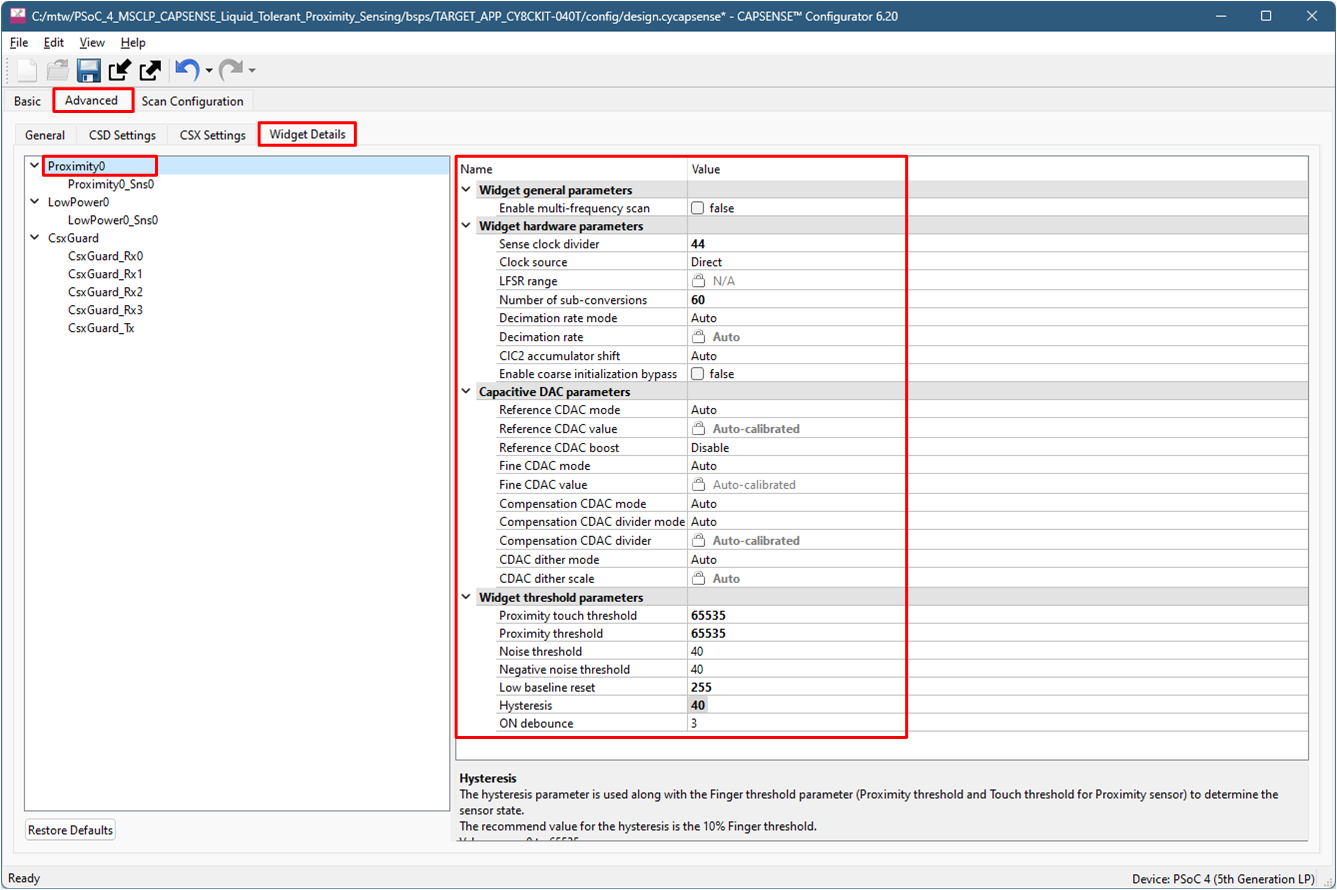The height and width of the screenshot is (890, 1337).
Task: Save the configuration with floppy disk icon
Action: (89, 70)
